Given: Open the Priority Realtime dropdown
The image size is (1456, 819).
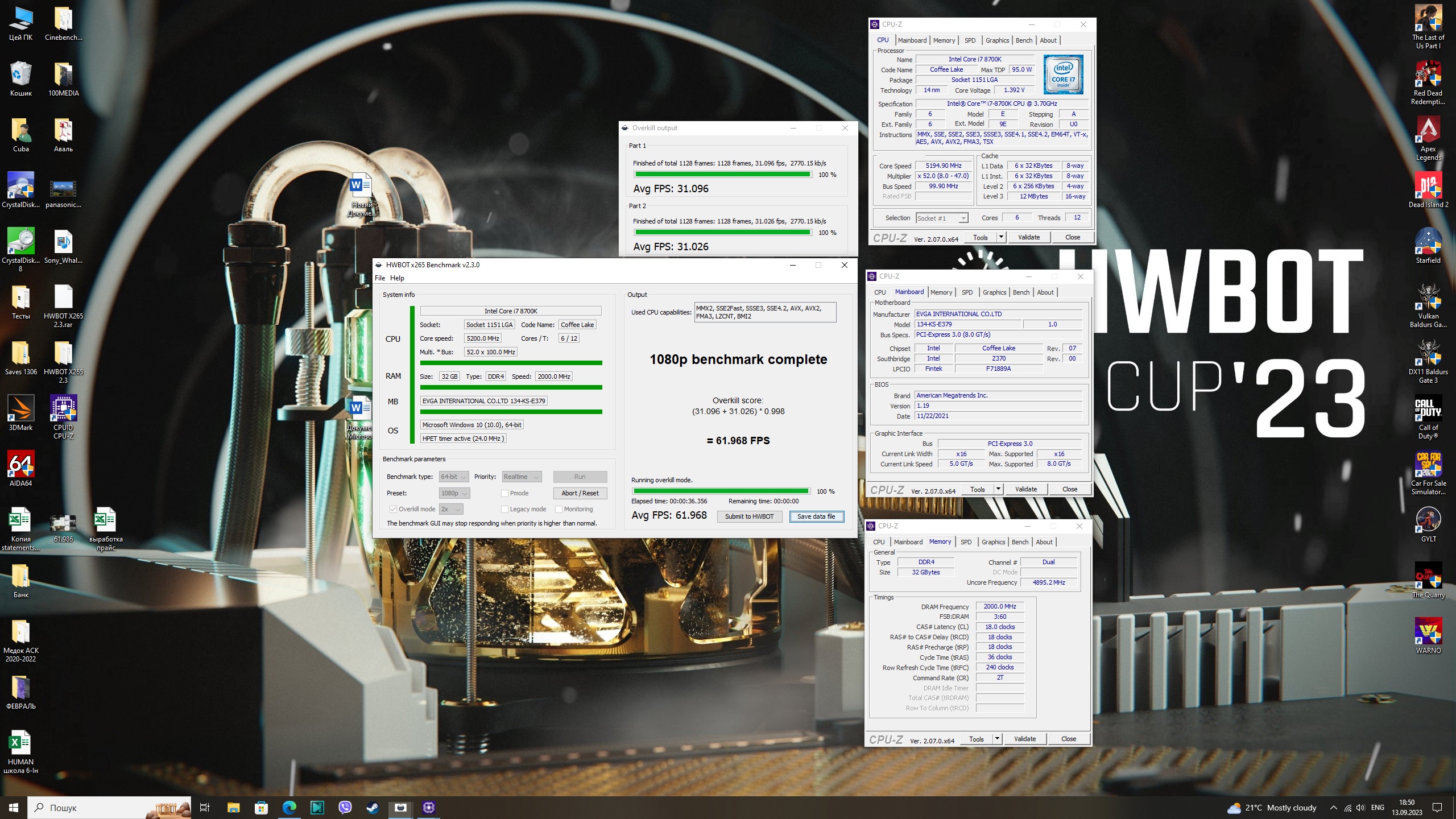Looking at the screenshot, I should (521, 477).
